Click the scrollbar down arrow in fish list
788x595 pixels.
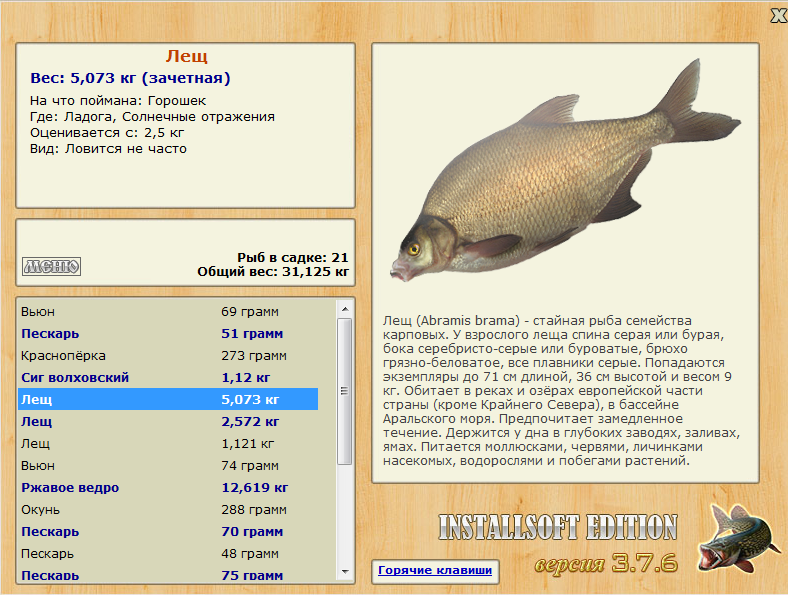click(345, 572)
